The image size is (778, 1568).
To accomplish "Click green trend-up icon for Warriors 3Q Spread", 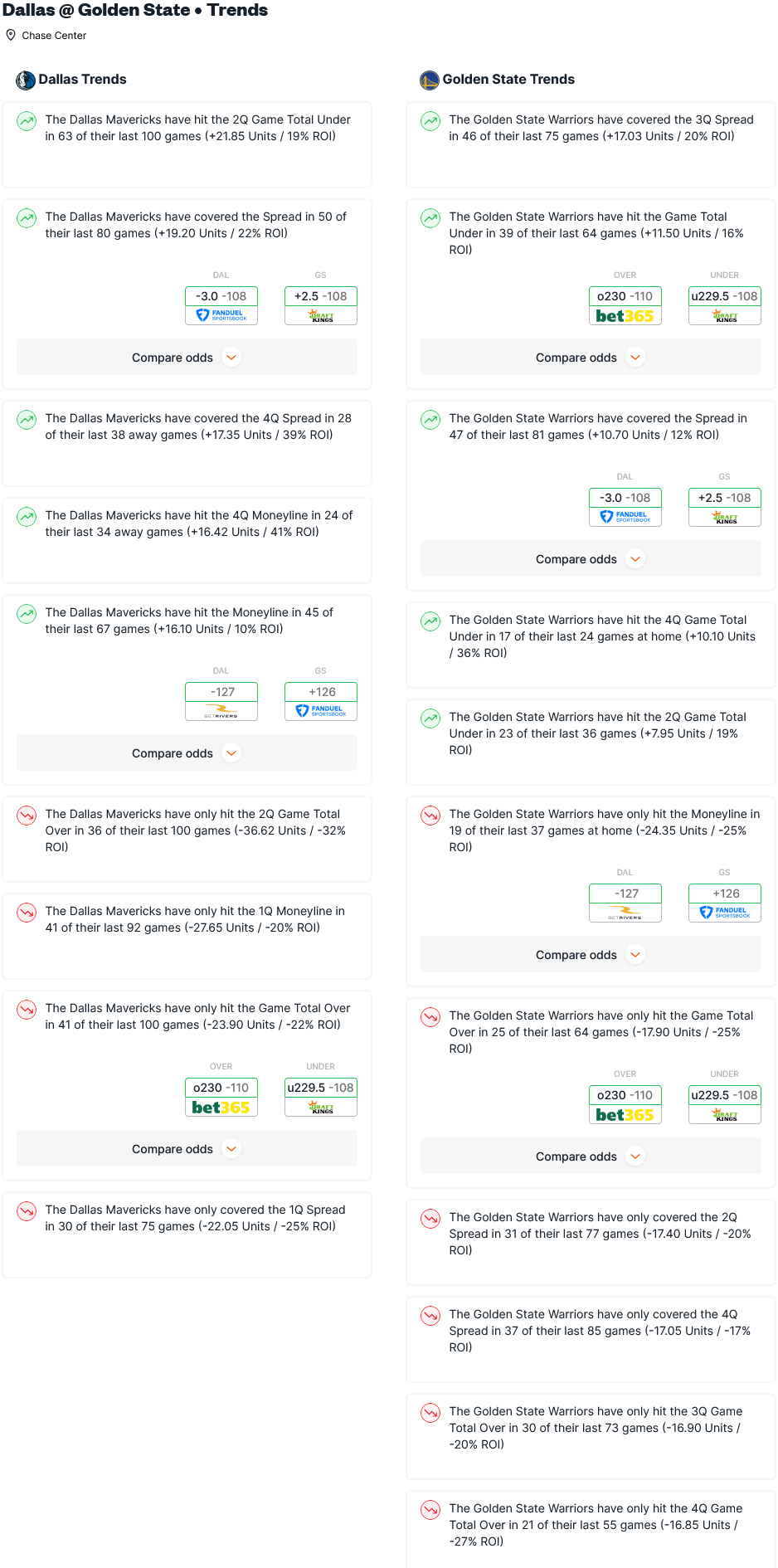I will click(x=430, y=121).
